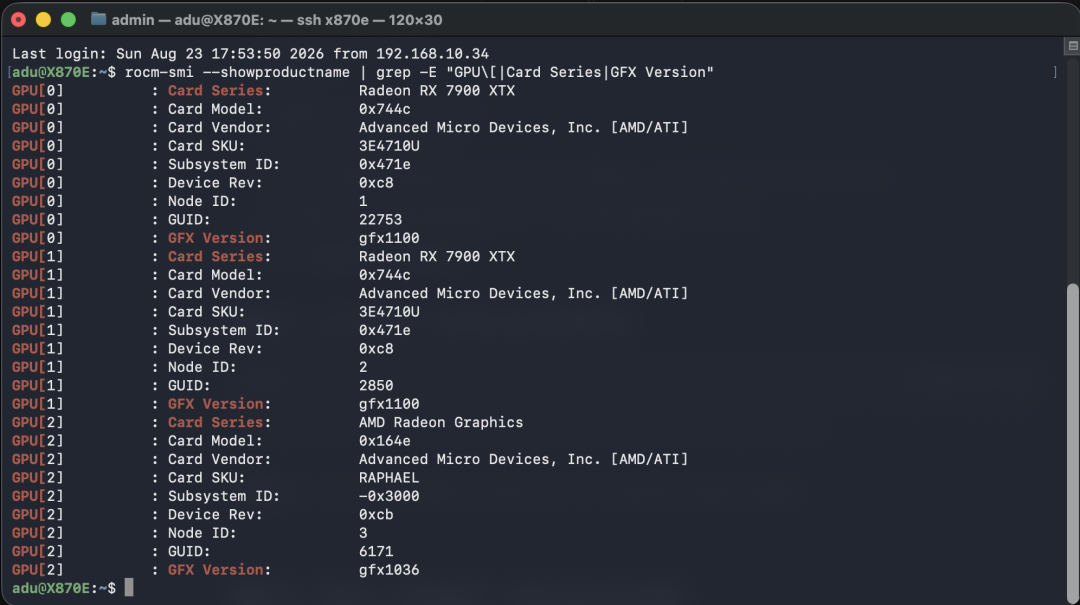Click the split pane icon at top right

click(x=1072, y=46)
